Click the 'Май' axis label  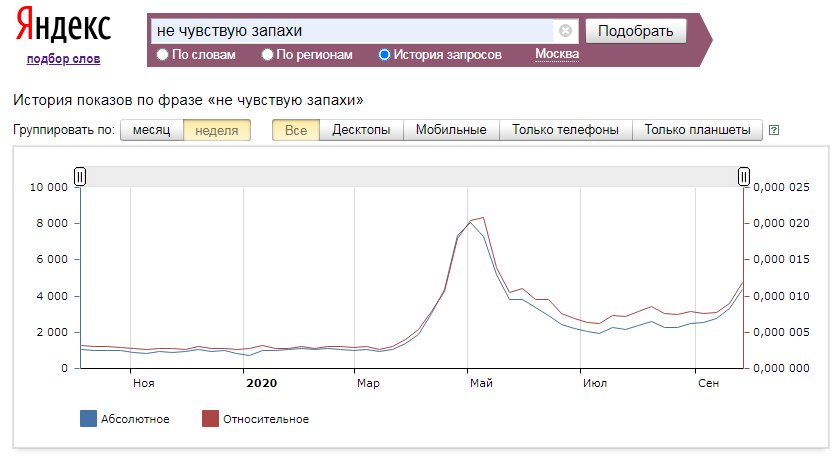pyautogui.click(x=481, y=383)
